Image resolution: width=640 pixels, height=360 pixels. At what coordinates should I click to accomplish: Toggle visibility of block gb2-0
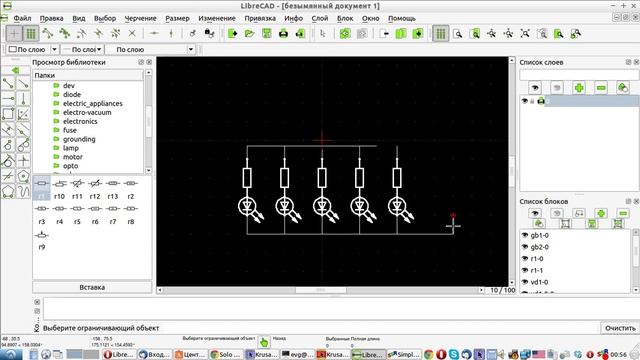pos(525,247)
